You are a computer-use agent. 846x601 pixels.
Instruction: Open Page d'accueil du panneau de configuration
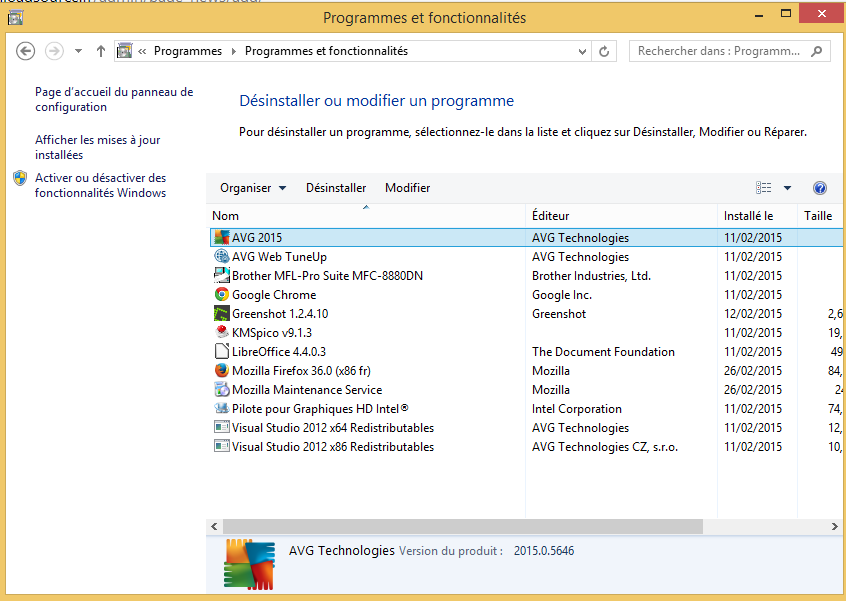tap(114, 99)
